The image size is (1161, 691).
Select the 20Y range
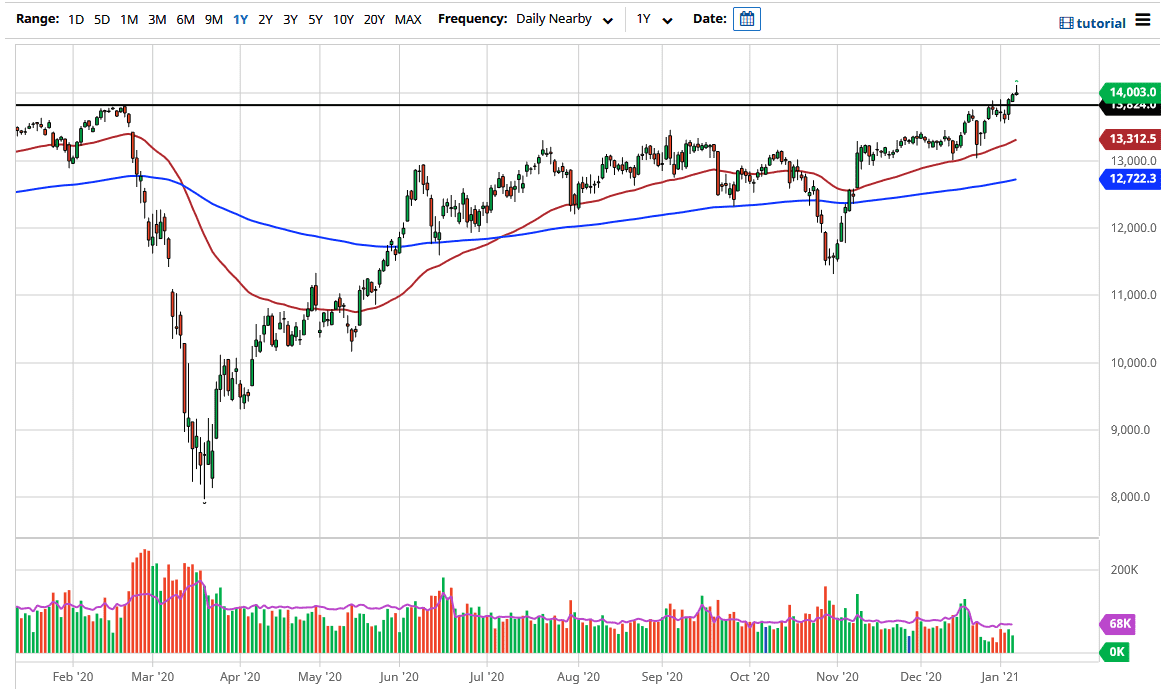[374, 19]
